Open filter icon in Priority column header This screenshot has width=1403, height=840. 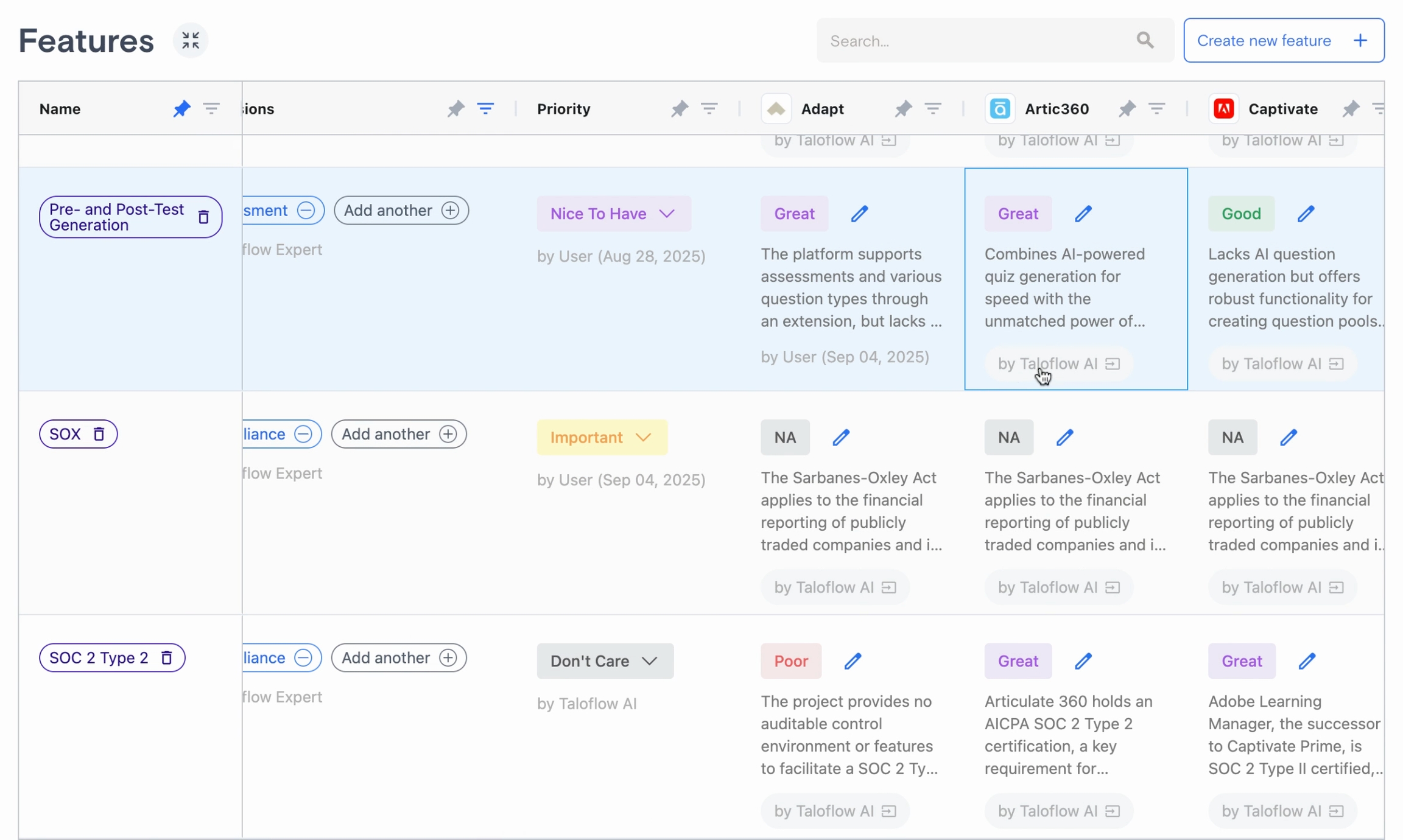pos(709,109)
